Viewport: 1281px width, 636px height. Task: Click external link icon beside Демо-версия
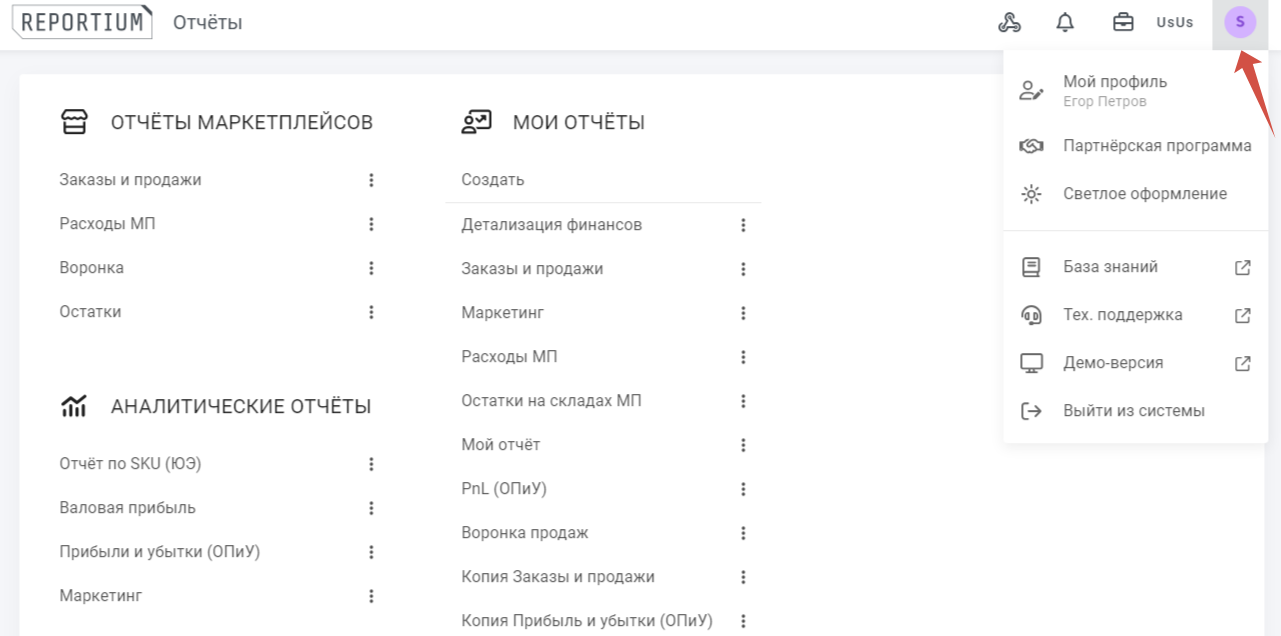(x=1242, y=363)
